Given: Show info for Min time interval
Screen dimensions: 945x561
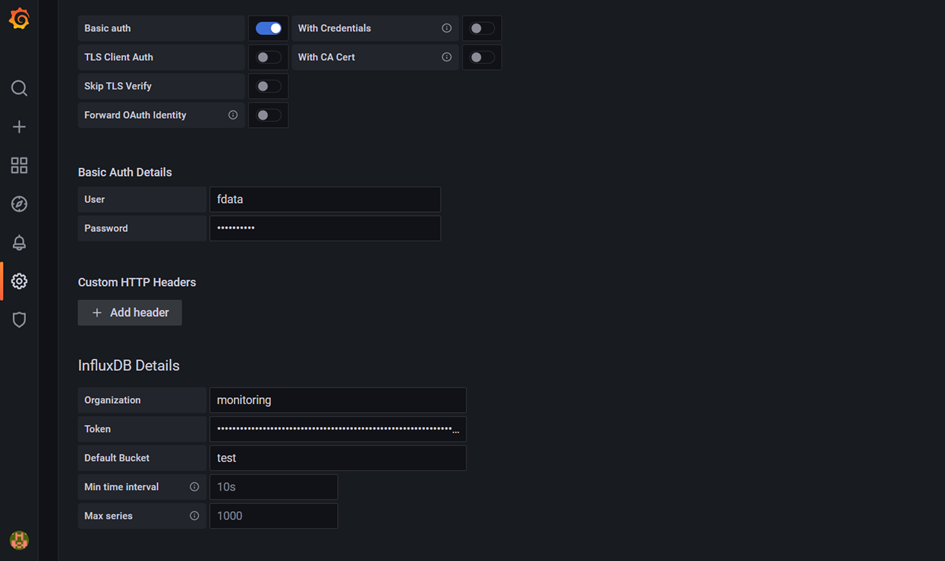Looking at the screenshot, I should [x=194, y=486].
